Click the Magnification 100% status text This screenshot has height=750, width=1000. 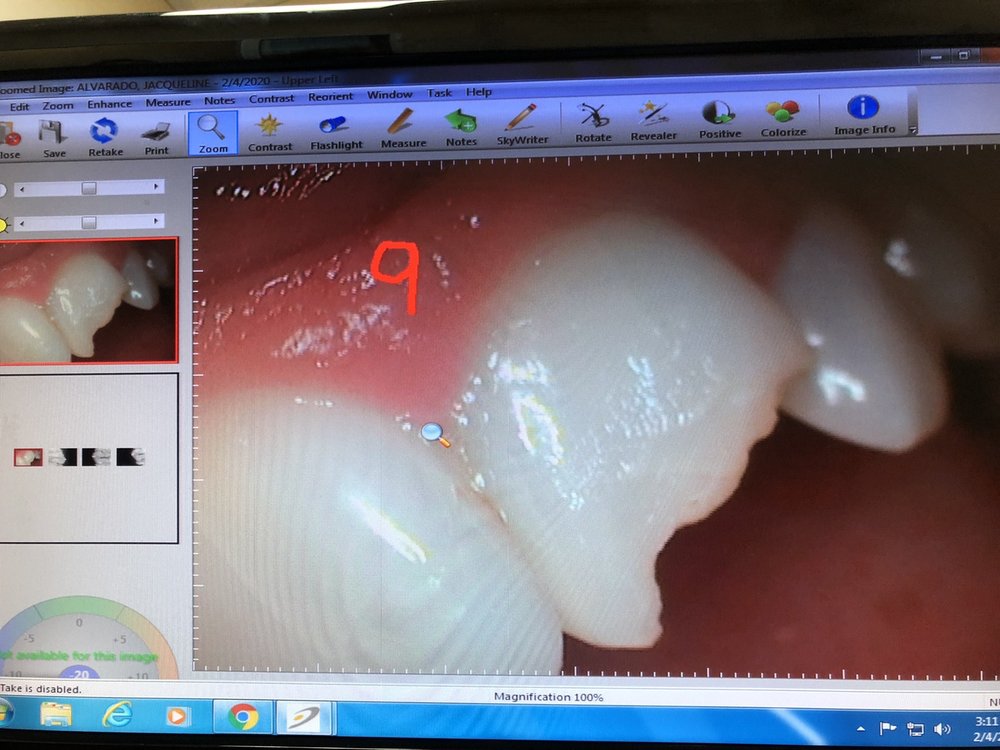pos(548,697)
